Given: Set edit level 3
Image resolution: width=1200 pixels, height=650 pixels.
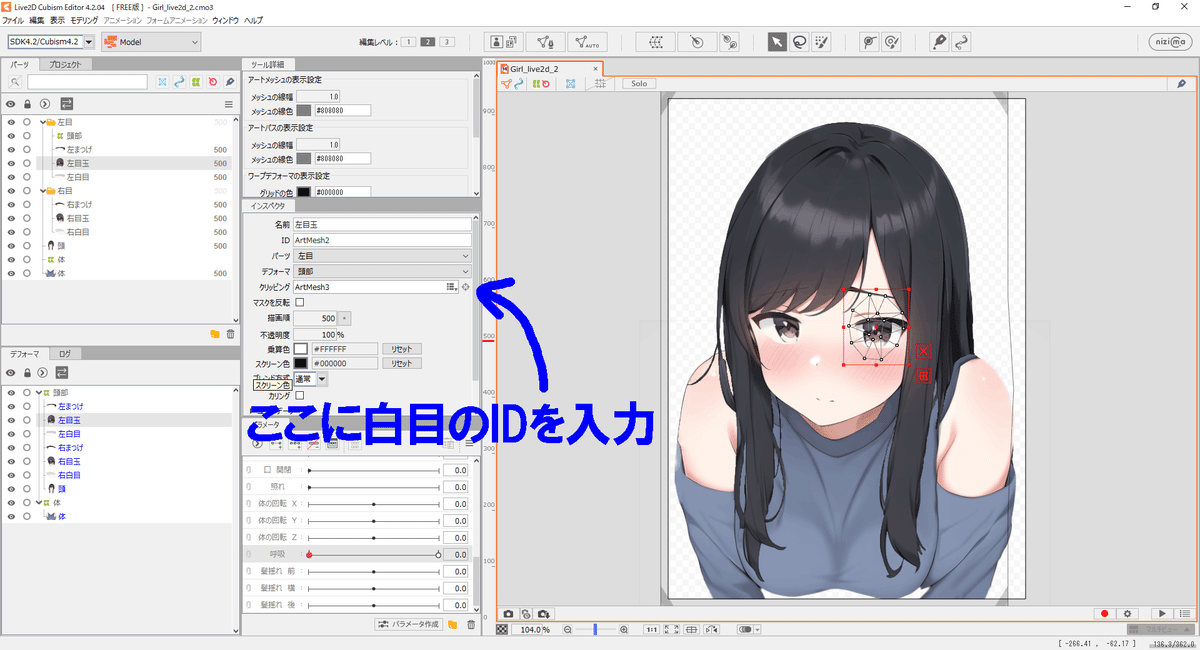Looking at the screenshot, I should [446, 42].
